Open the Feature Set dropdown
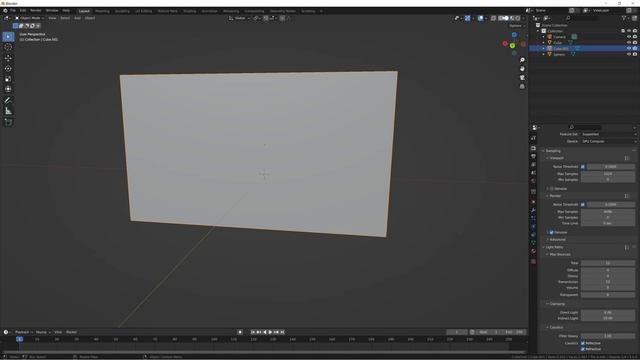 [x=608, y=134]
